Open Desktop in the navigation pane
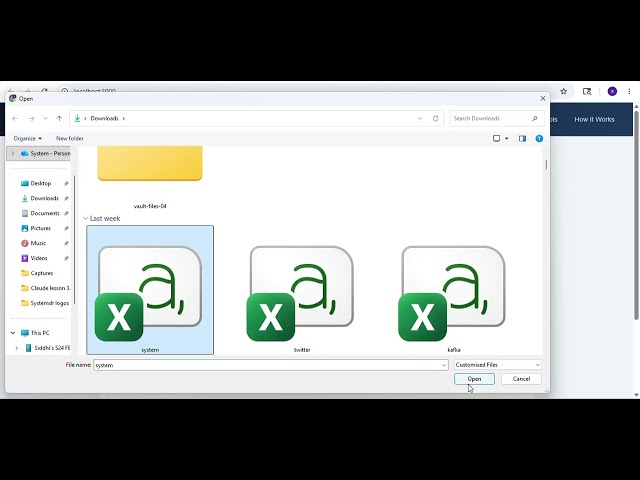Viewport: 640px width, 480px height. click(x=41, y=183)
